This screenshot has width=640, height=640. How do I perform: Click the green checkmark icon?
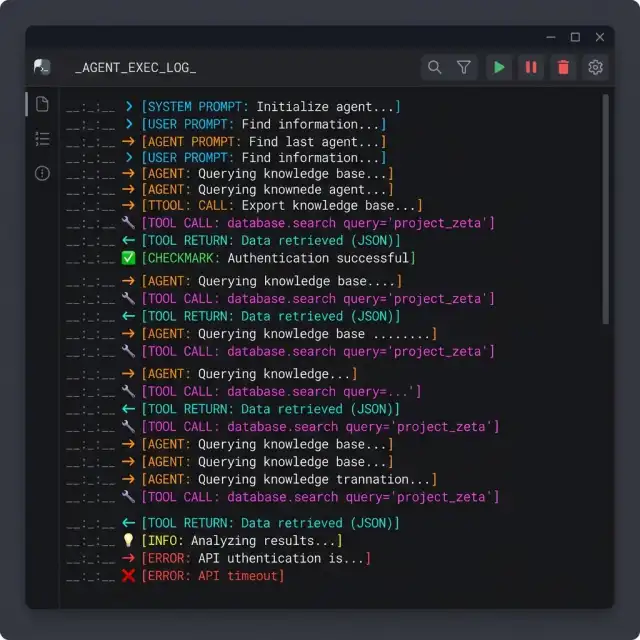pos(128,258)
